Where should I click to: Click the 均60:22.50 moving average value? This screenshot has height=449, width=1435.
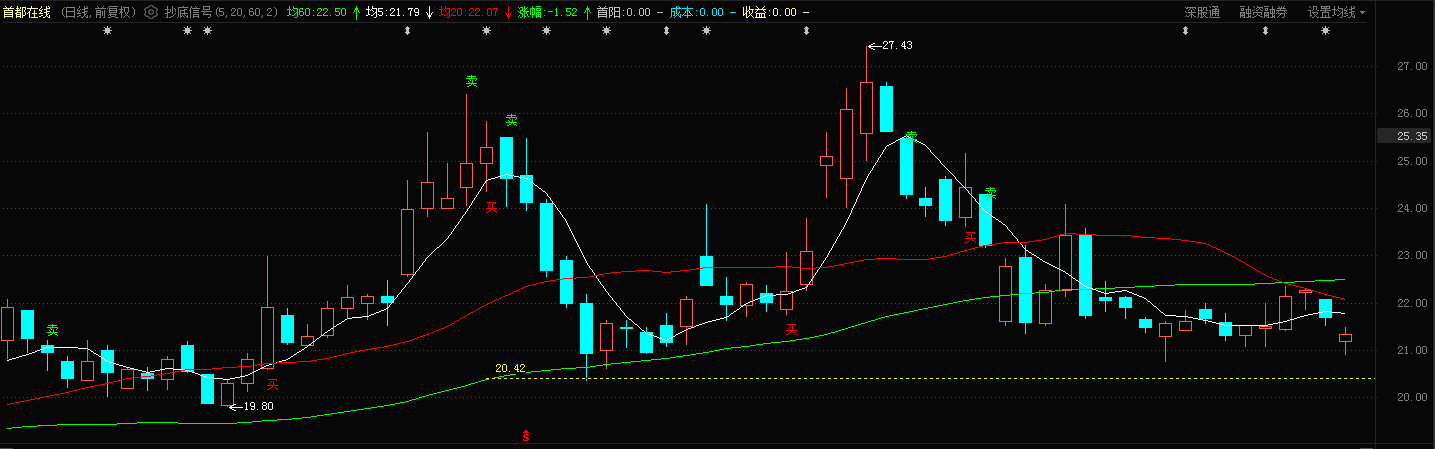(316, 12)
